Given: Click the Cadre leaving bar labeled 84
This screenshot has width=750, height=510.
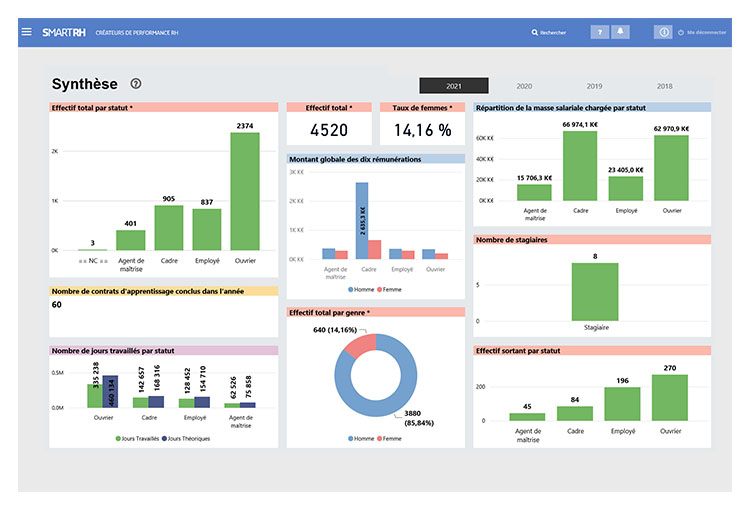Looking at the screenshot, I should point(575,413).
